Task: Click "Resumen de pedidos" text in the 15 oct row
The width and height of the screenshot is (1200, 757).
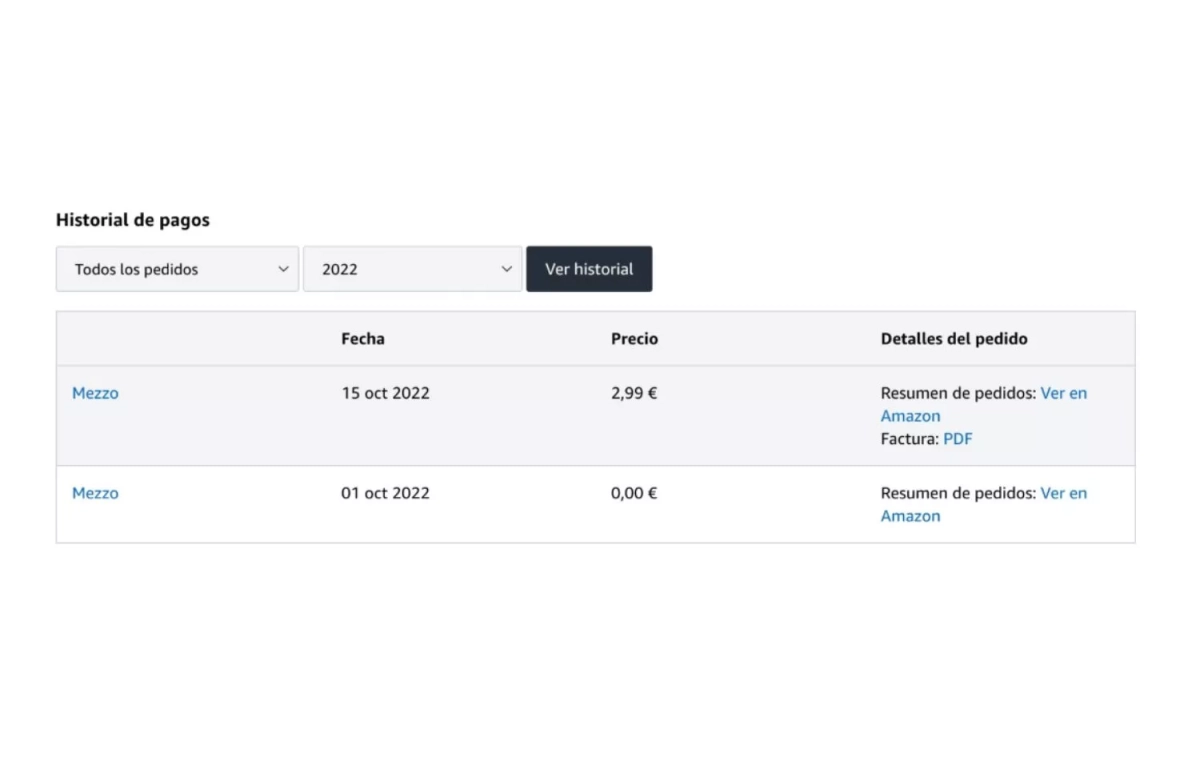Action: [956, 393]
